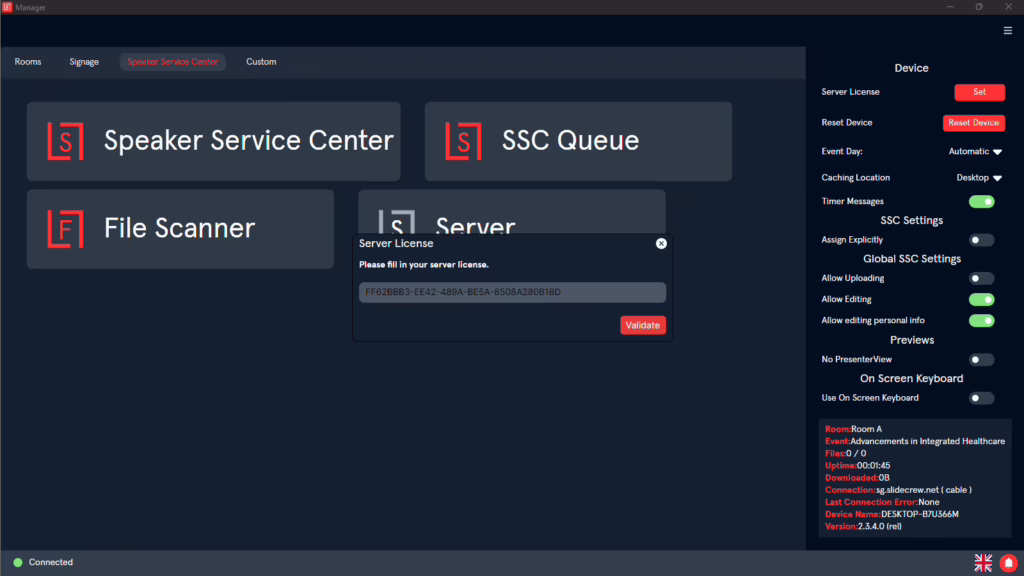Open the hamburger menu icon
1024x576 pixels.
[1008, 31]
